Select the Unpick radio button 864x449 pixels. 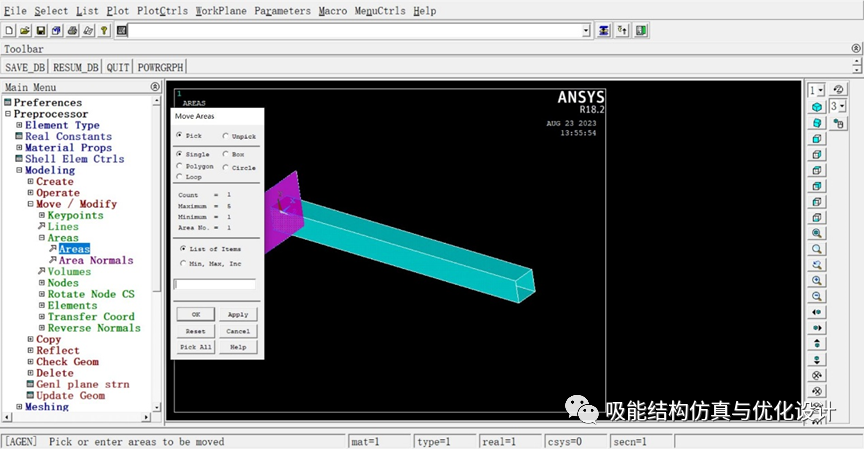coord(225,136)
